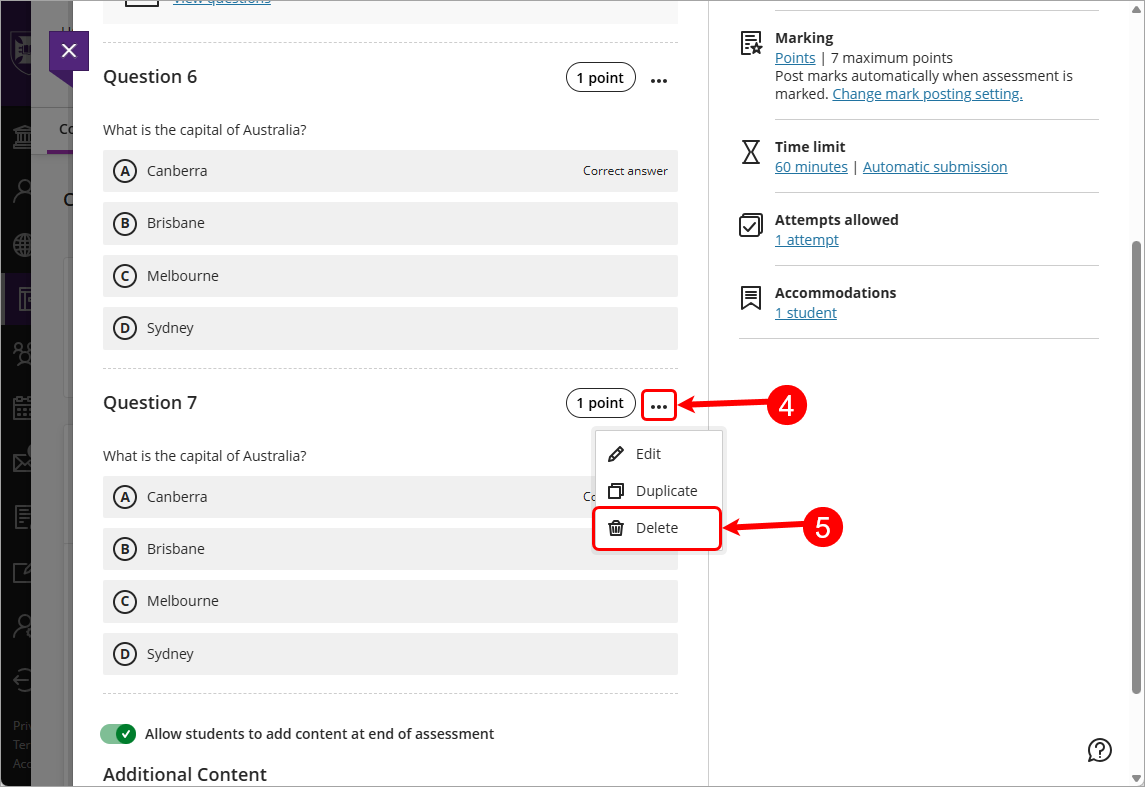Viewport: 1145px width, 787px height.
Task: Click the Question 6 heading text
Action: coord(150,77)
